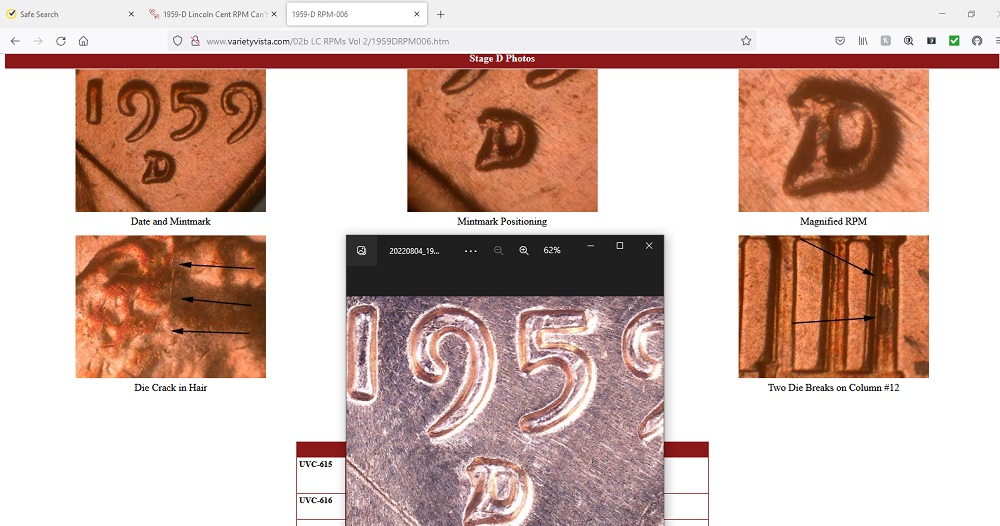Click the 62% zoom level readout
This screenshot has width=1000, height=526.
(x=552, y=251)
